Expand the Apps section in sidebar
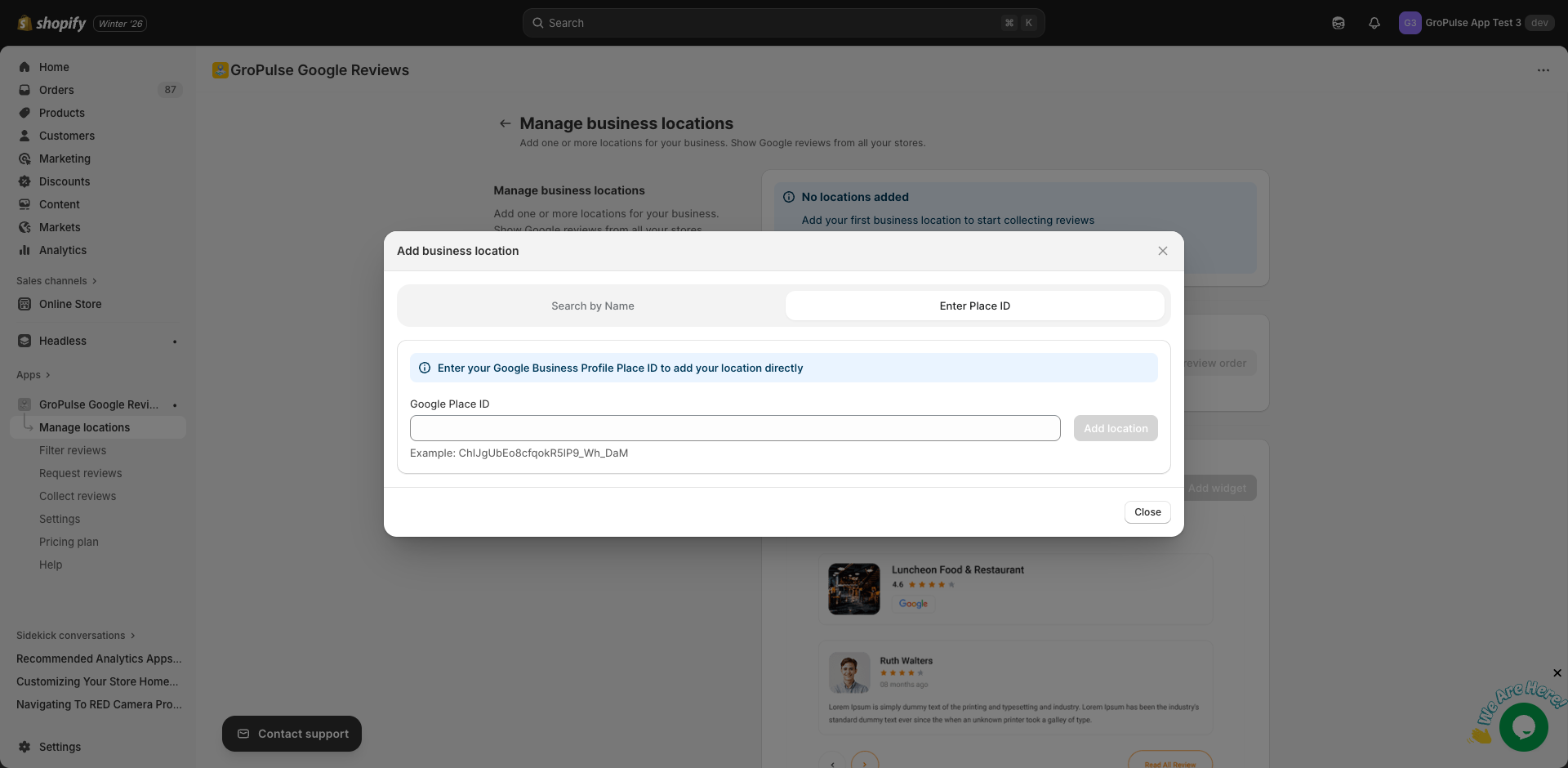This screenshot has height=768, width=1568. pos(33,375)
